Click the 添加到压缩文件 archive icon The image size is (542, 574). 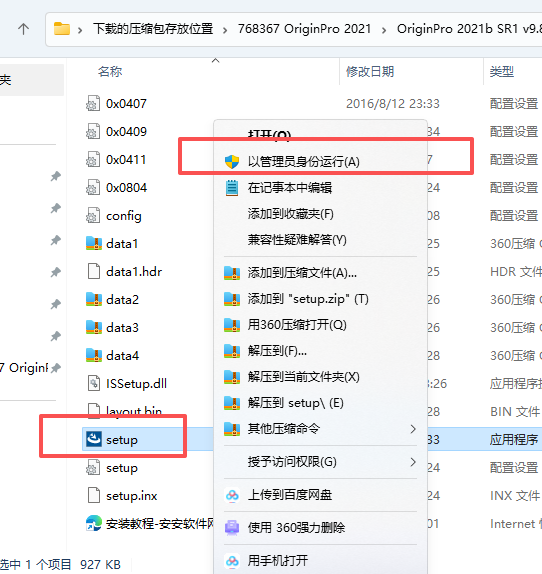(x=232, y=273)
